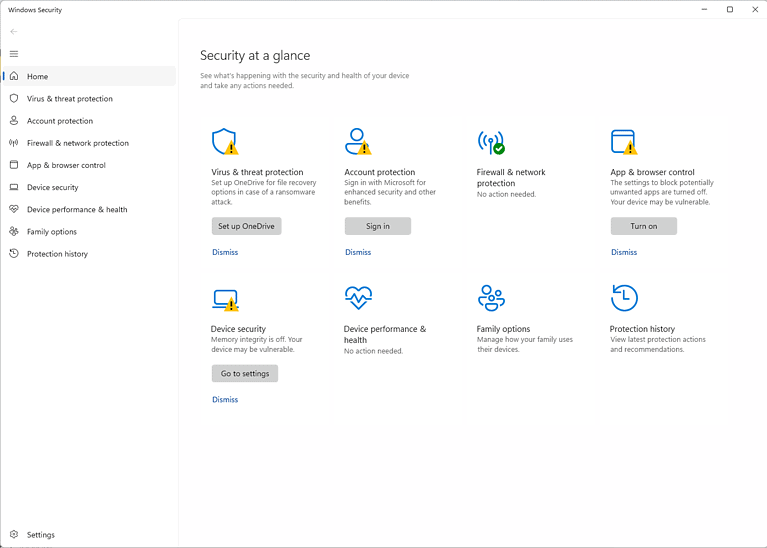Click the laptop icon in sidebar

tap(14, 187)
